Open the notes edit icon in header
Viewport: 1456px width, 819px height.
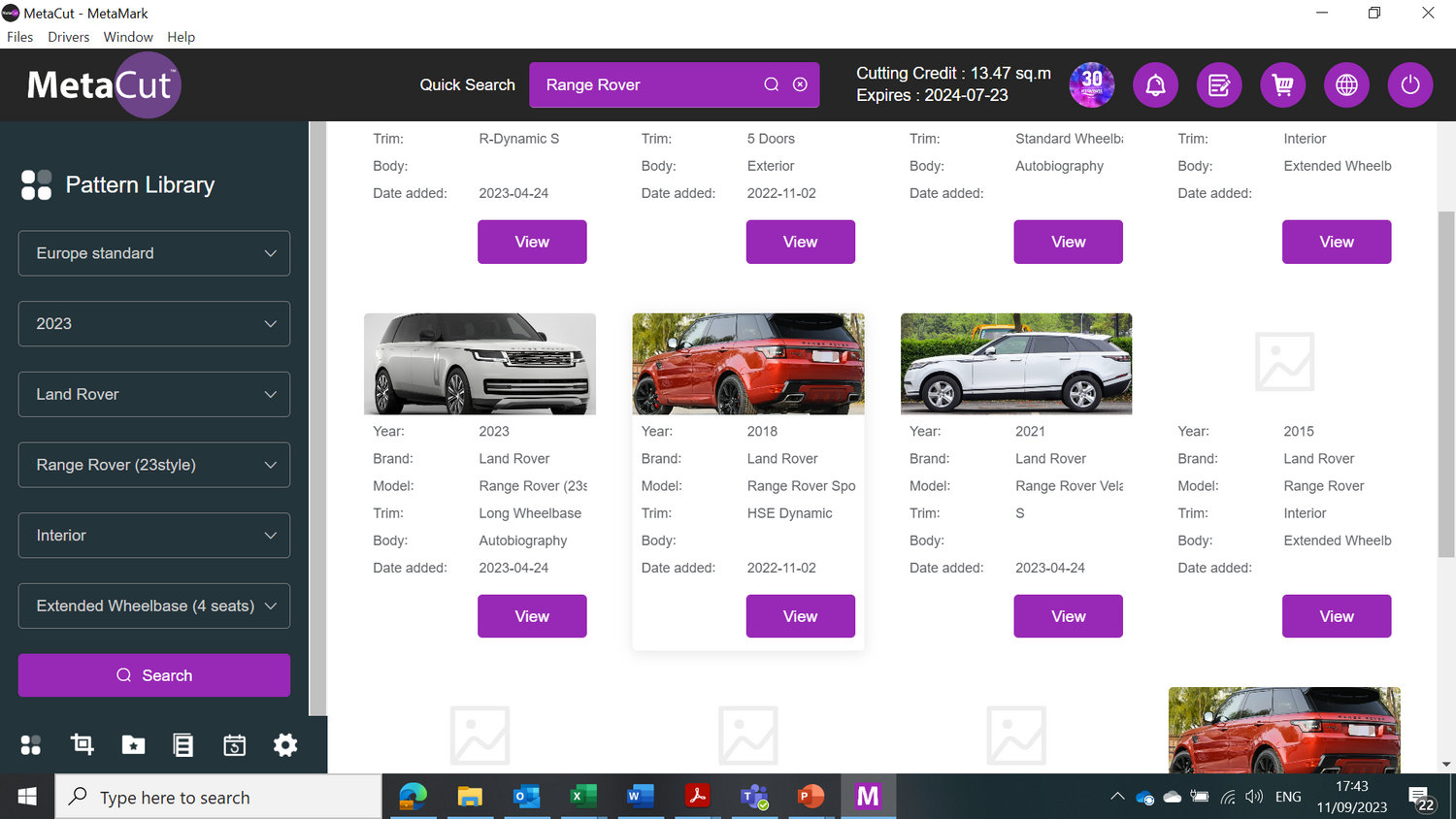(x=1219, y=85)
